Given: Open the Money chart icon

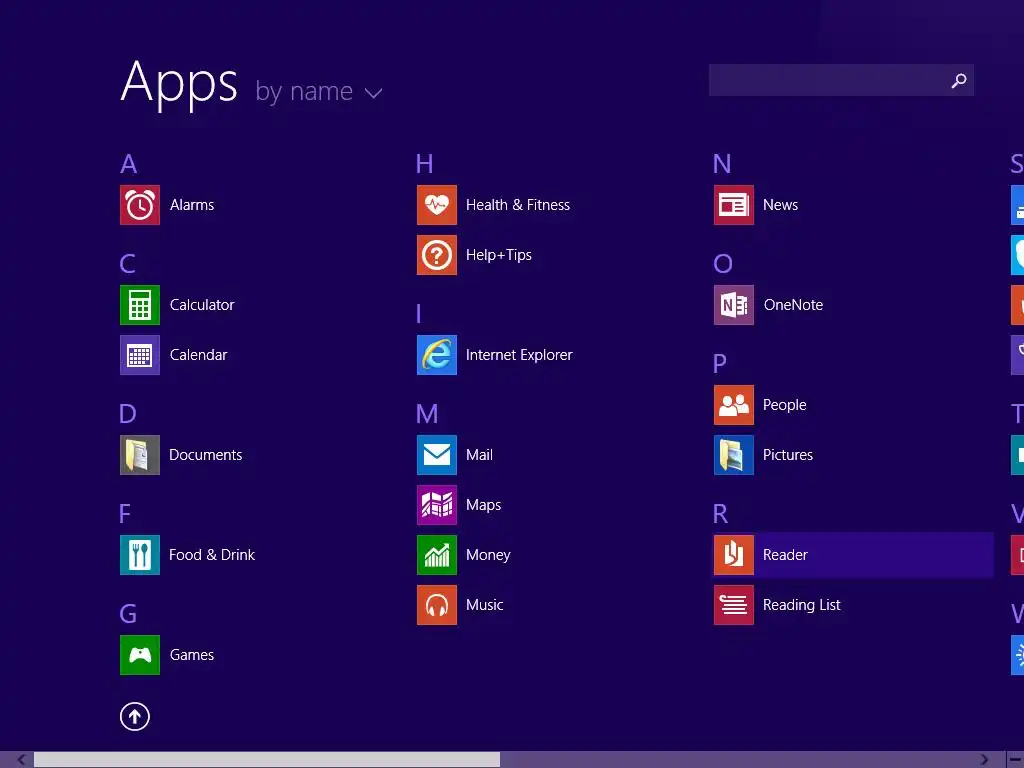Looking at the screenshot, I should pyautogui.click(x=437, y=555).
